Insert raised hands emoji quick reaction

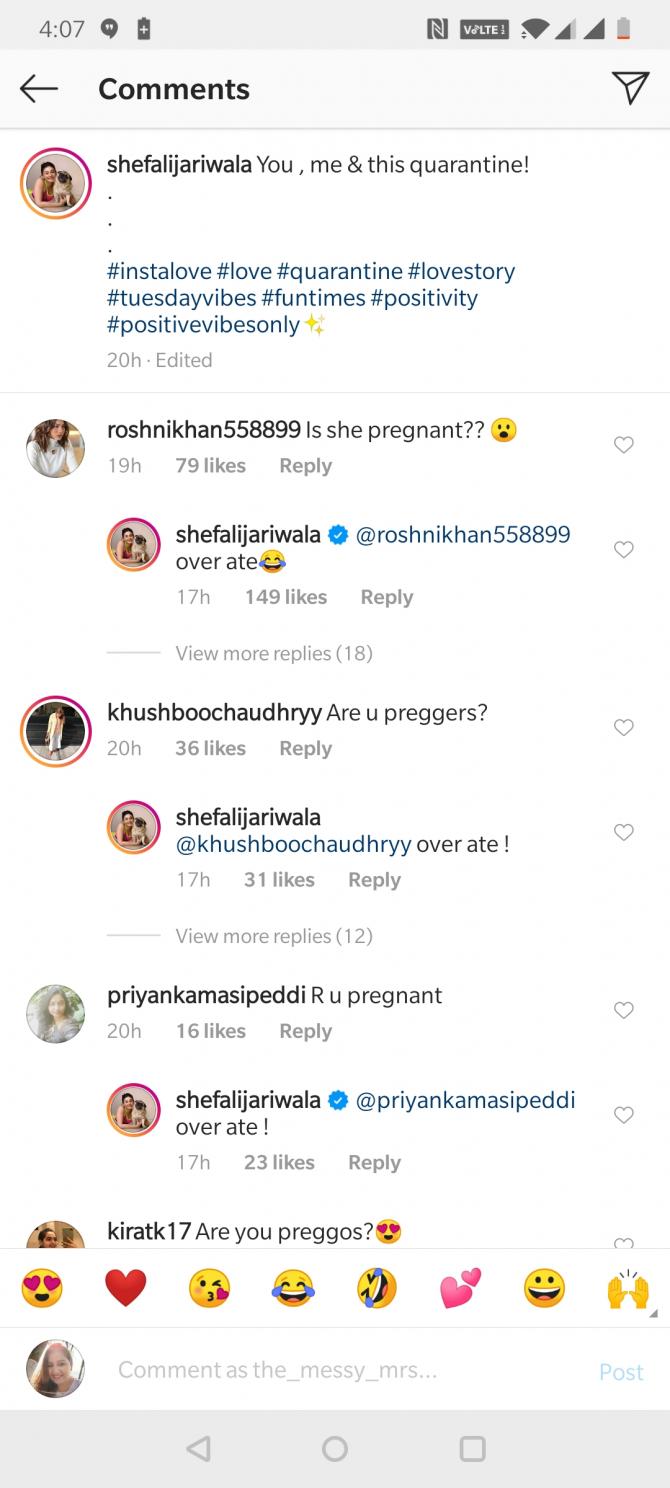click(627, 1288)
